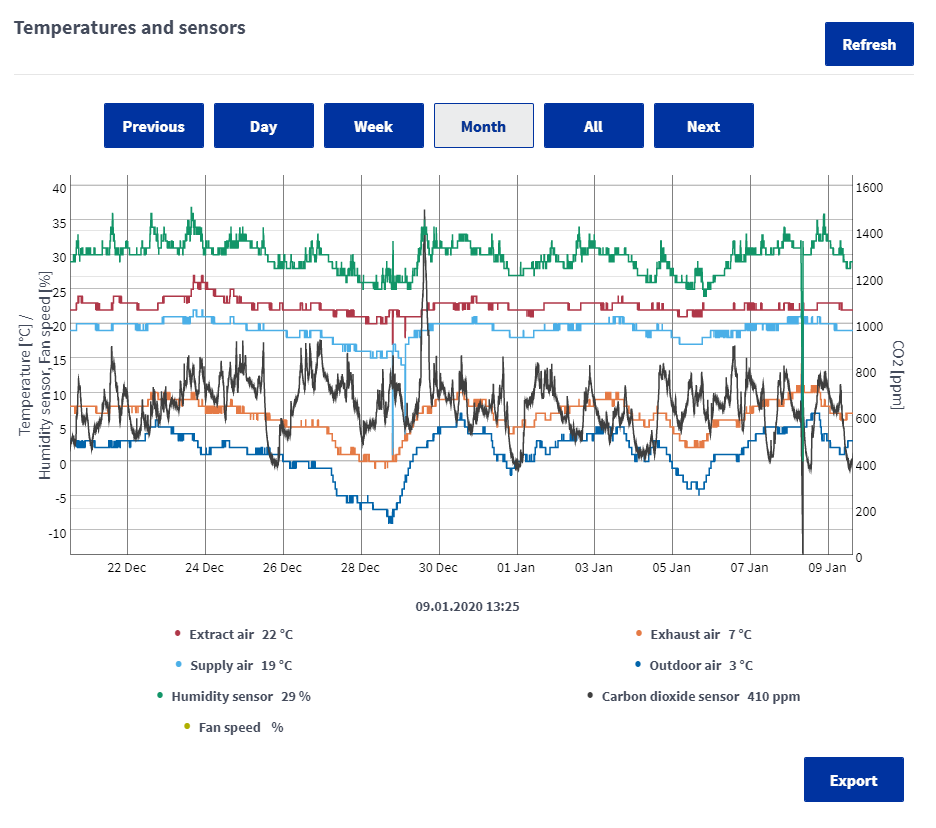Go to the Previous time period

point(153,126)
